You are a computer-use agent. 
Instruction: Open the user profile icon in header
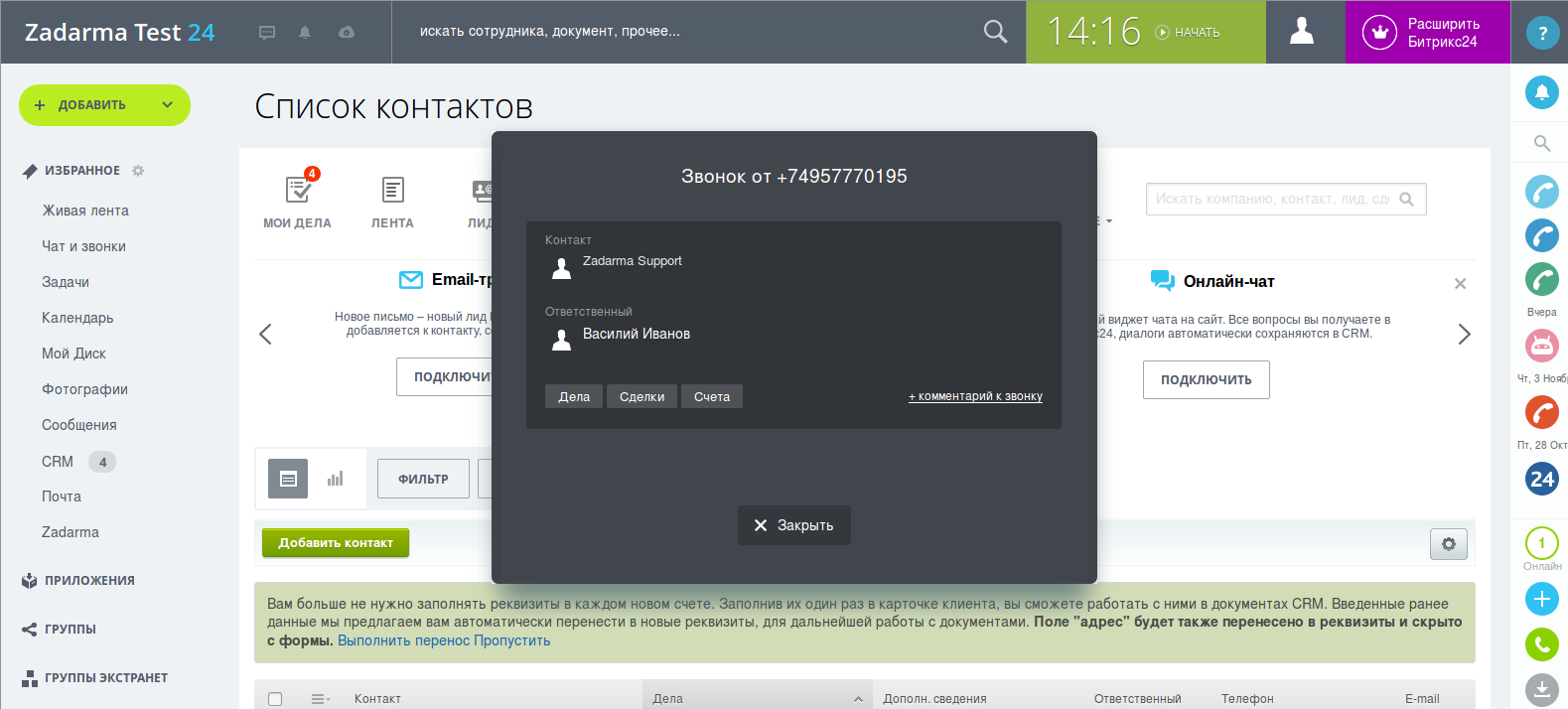click(x=1302, y=32)
